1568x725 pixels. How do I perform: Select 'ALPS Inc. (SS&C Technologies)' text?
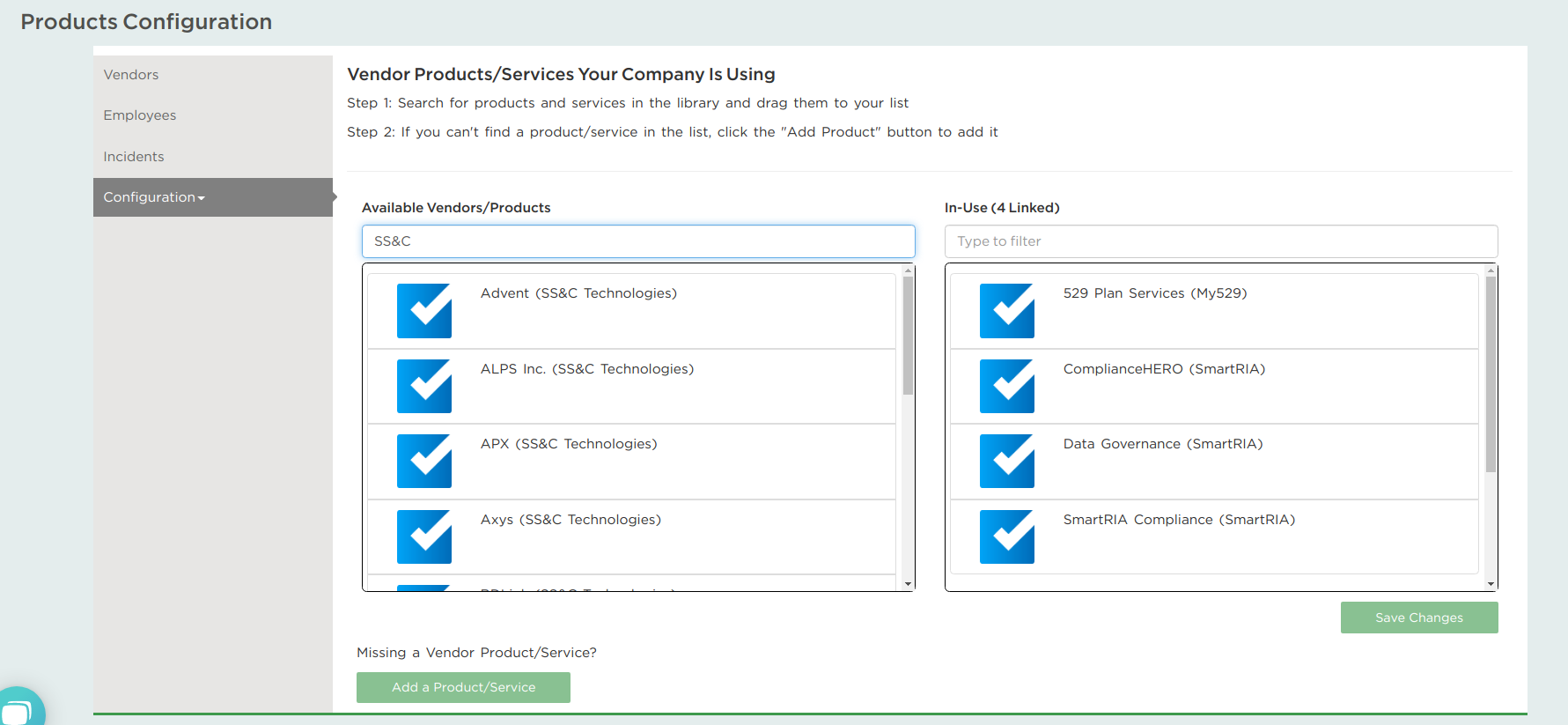point(587,369)
